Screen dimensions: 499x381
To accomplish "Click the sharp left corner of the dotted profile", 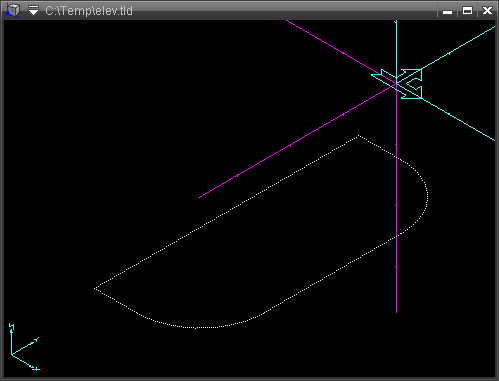I will click(x=95, y=289).
